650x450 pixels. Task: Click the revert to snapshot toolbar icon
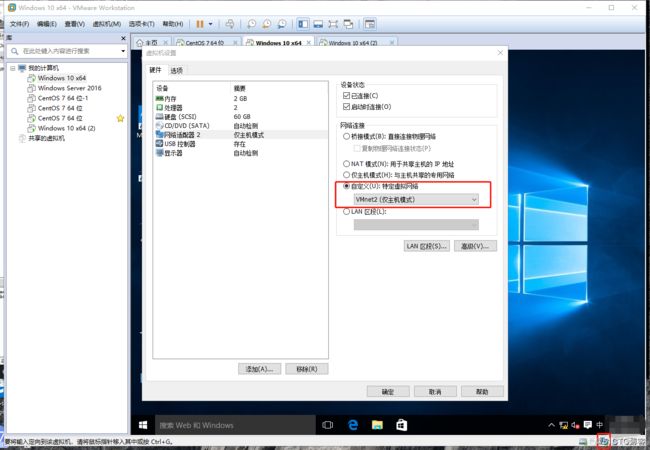pos(267,24)
